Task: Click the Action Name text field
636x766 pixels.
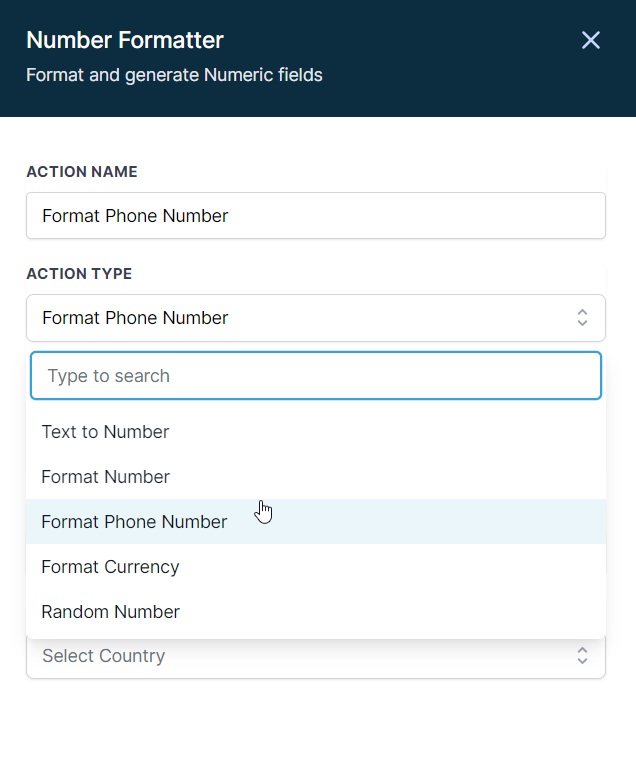Action: click(x=316, y=215)
